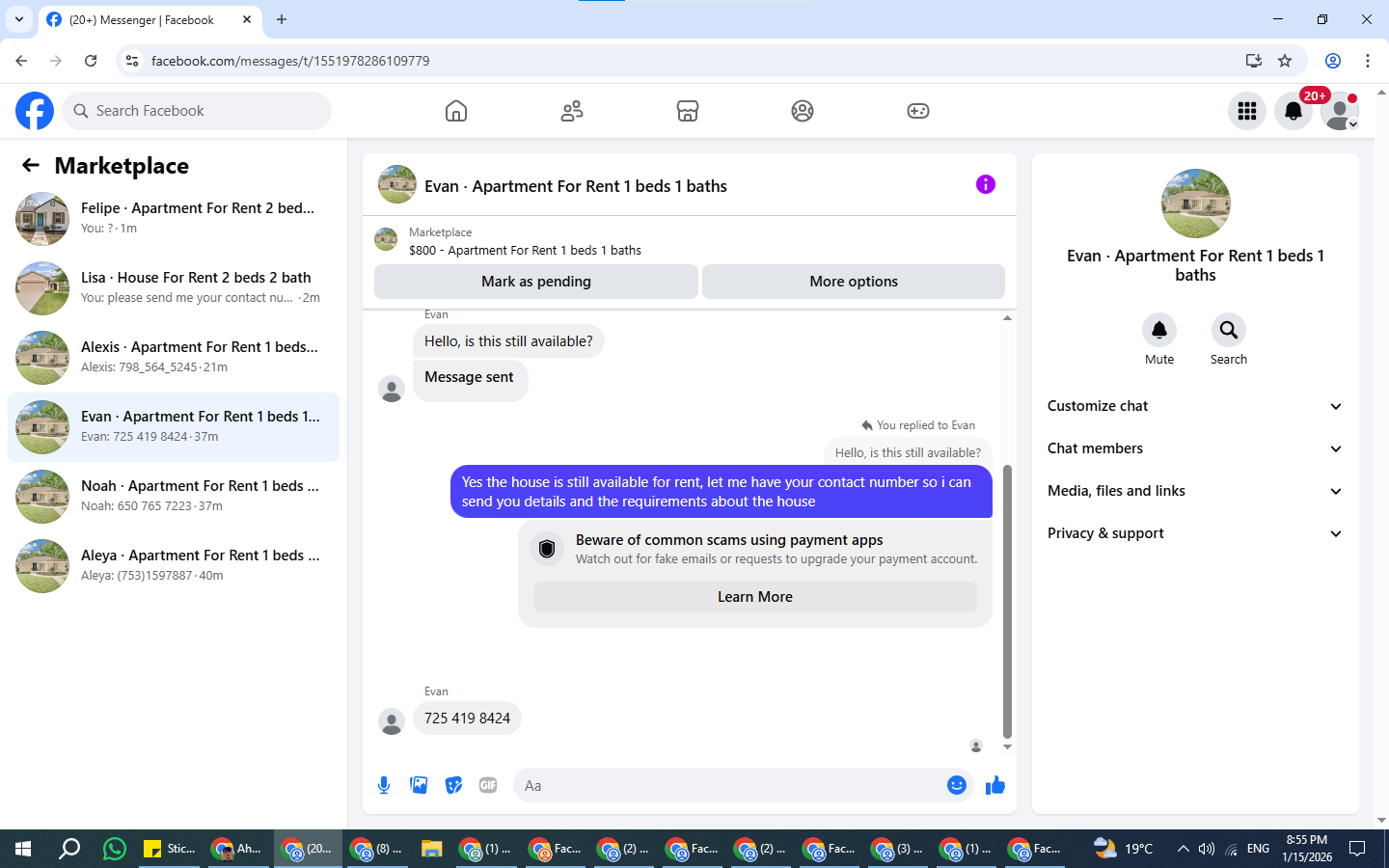Click the address bar URL
This screenshot has width=1389, height=868.
click(290, 61)
